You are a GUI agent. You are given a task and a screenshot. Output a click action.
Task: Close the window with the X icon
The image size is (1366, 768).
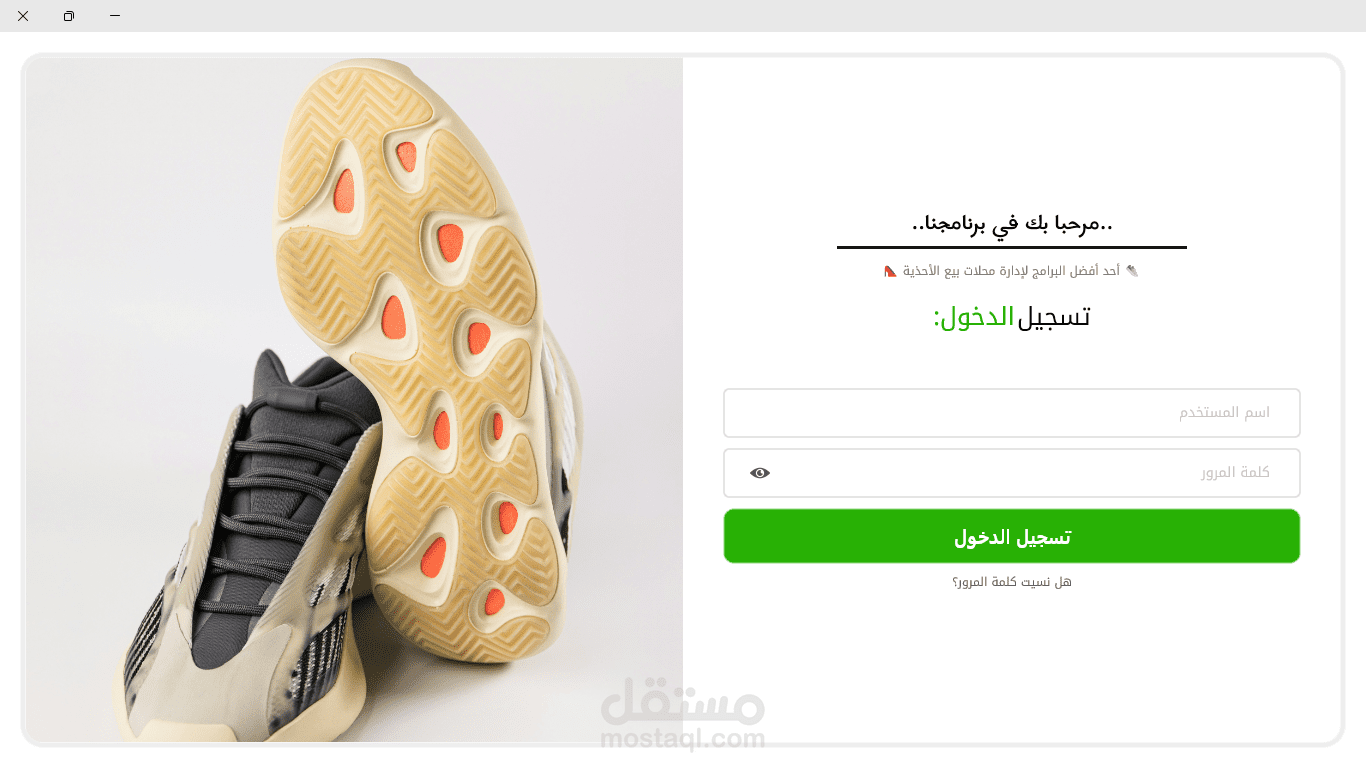click(x=23, y=16)
